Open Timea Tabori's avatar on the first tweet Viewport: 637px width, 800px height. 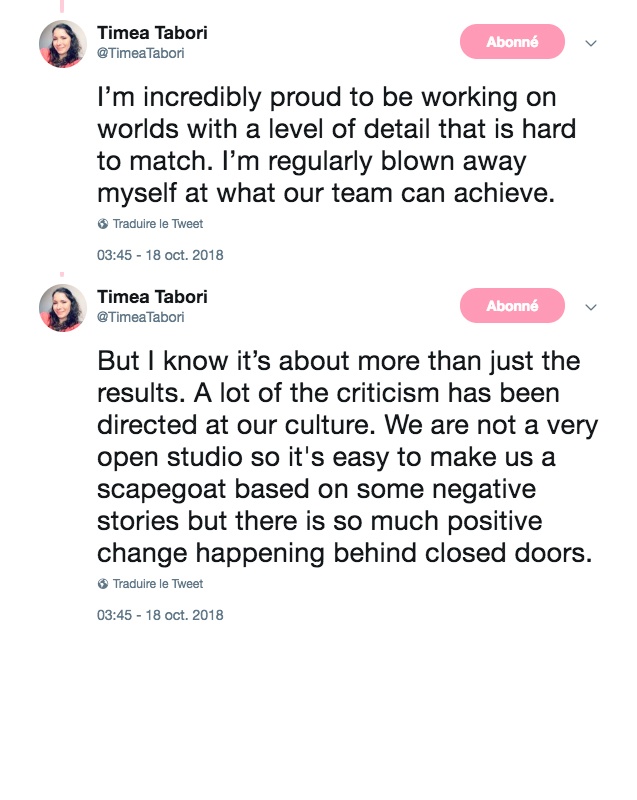coord(63,43)
